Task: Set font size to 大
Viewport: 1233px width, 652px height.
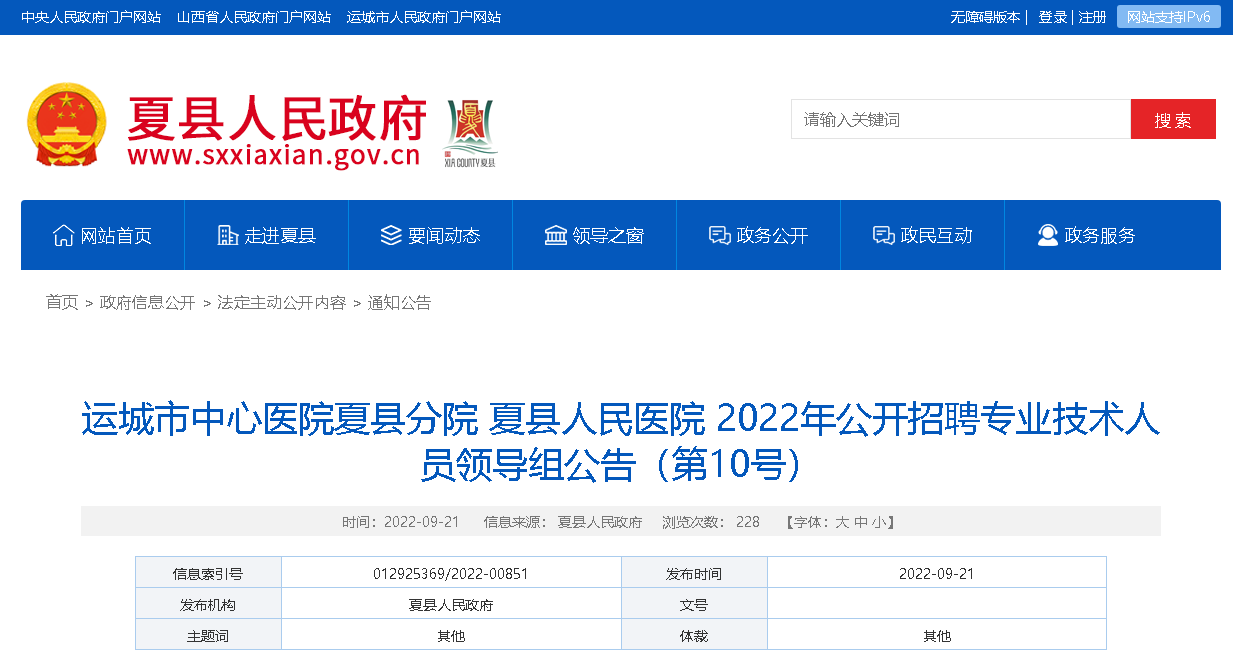Action: click(x=842, y=522)
